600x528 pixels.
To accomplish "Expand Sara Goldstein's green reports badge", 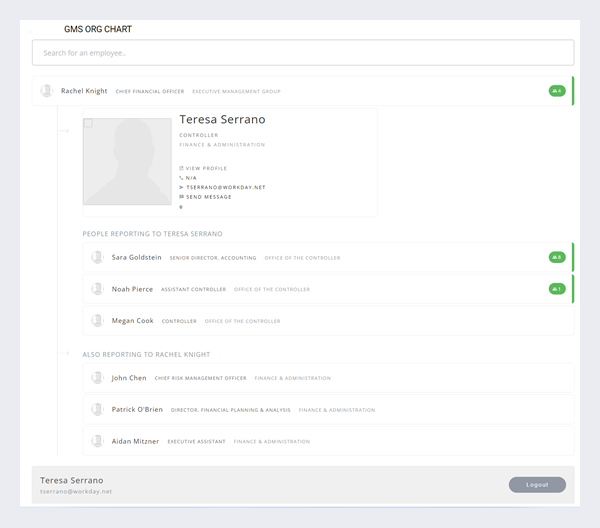I will click(x=556, y=257).
